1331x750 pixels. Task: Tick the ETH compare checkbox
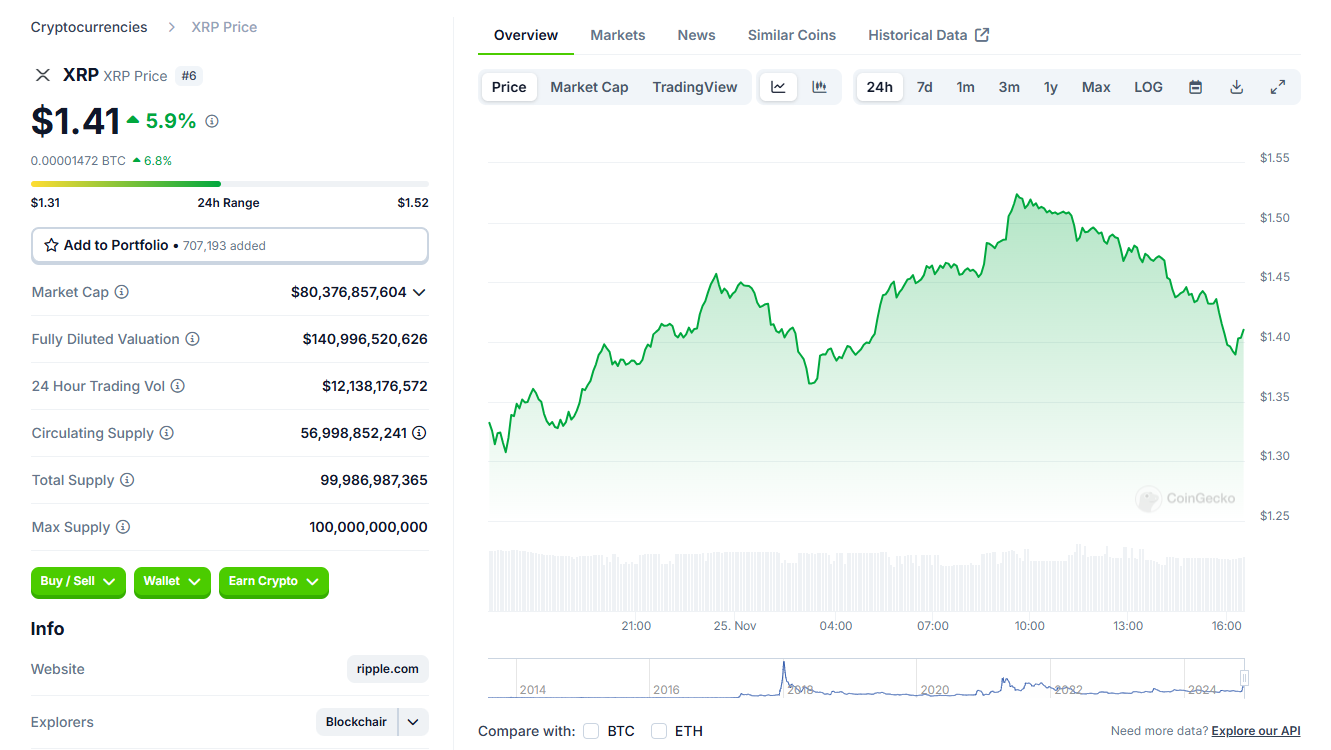click(x=659, y=731)
